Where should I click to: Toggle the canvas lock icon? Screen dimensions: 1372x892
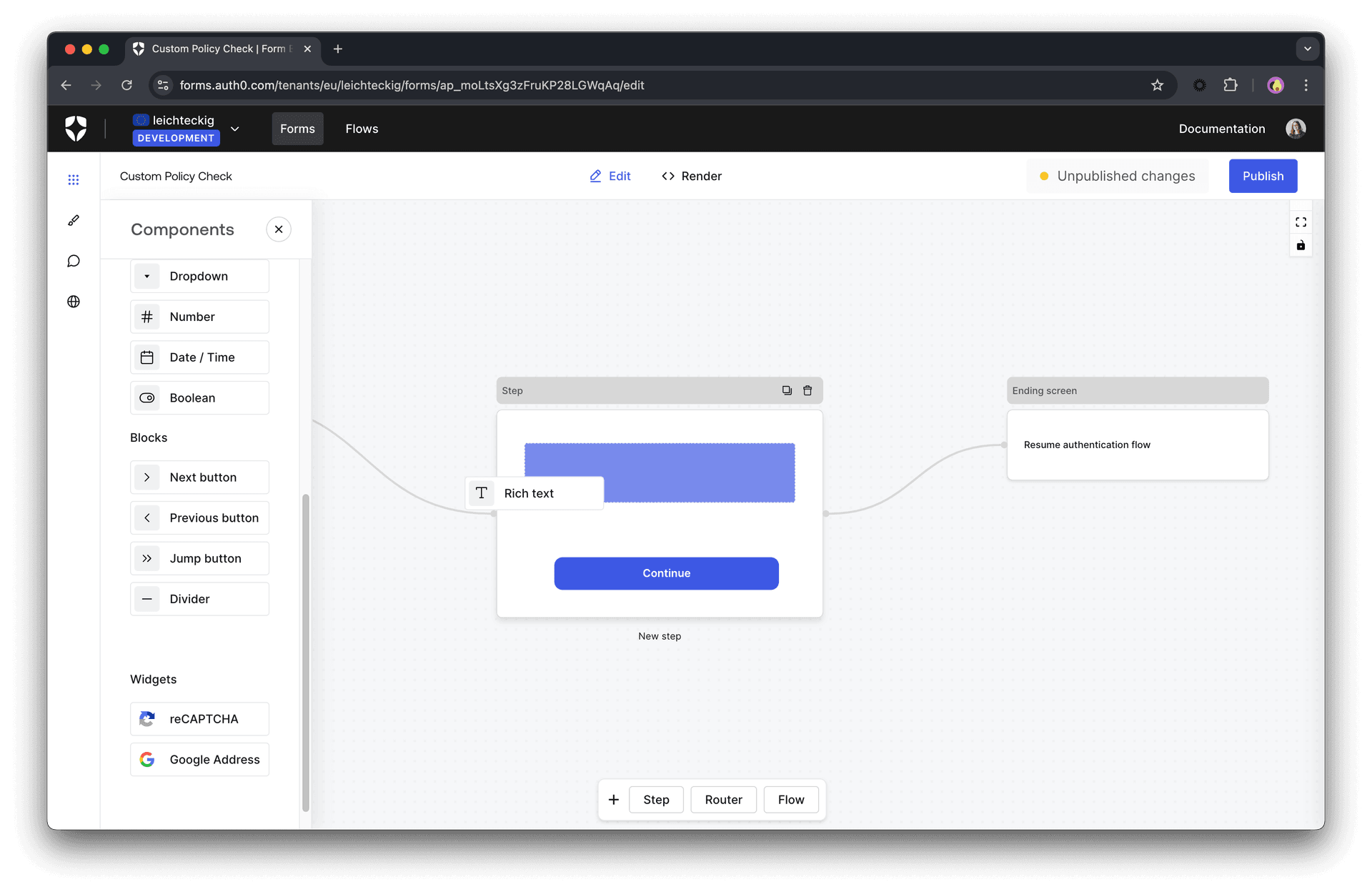[x=1301, y=245]
